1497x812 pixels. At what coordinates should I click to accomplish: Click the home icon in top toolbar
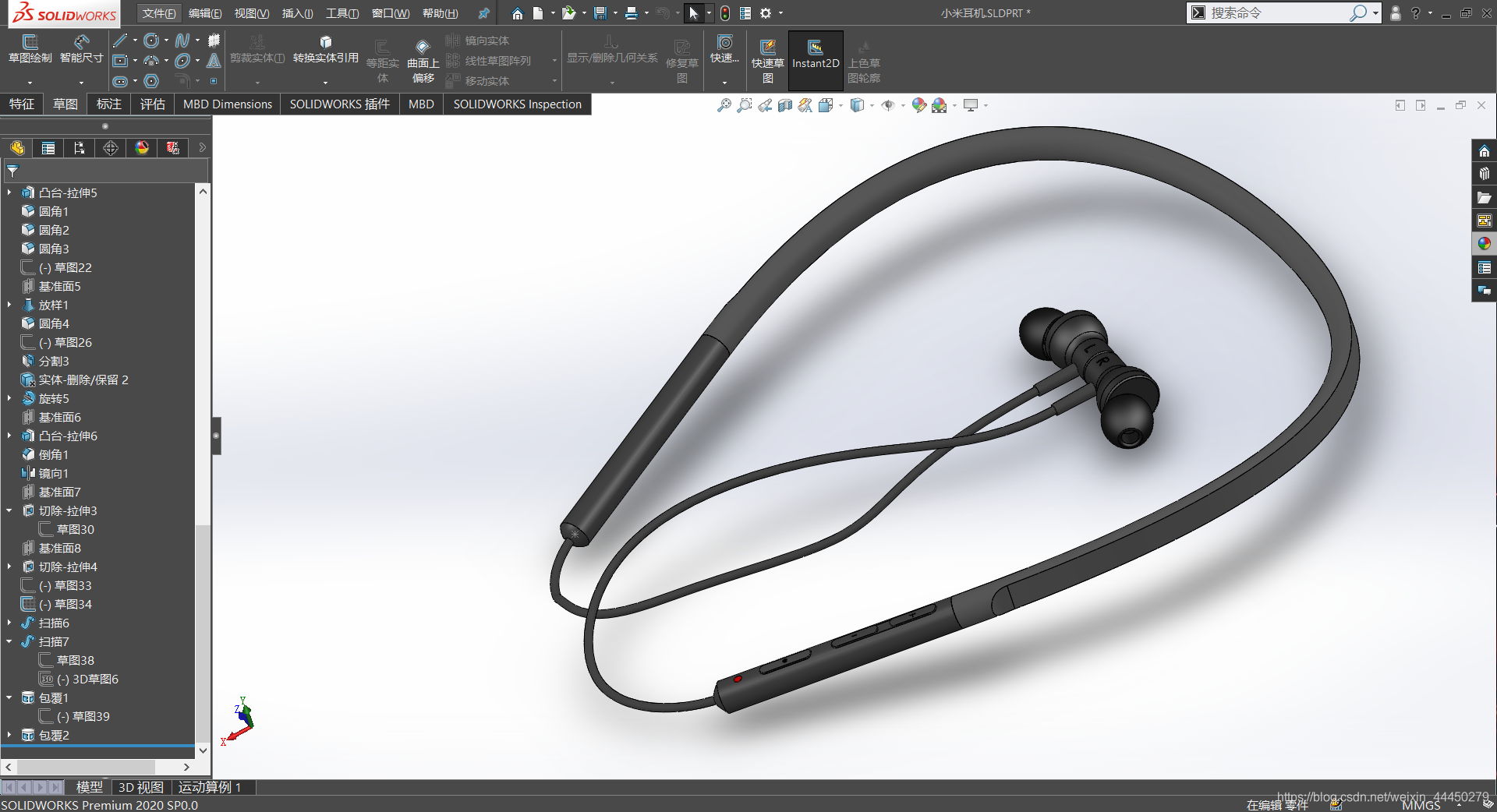click(x=517, y=13)
